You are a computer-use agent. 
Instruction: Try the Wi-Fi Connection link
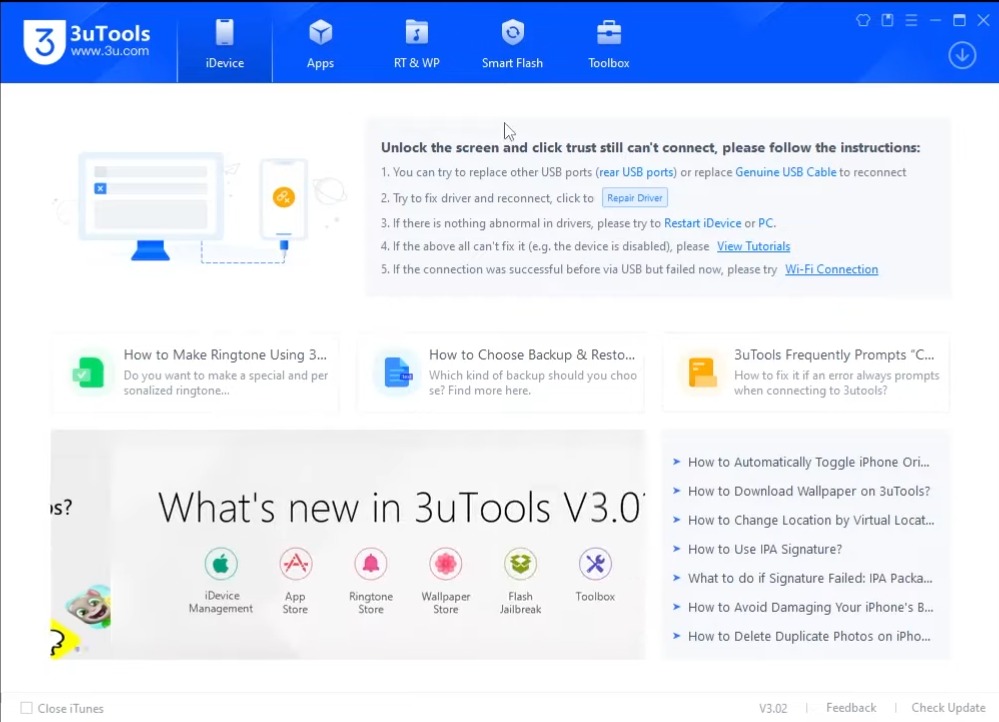tap(831, 269)
